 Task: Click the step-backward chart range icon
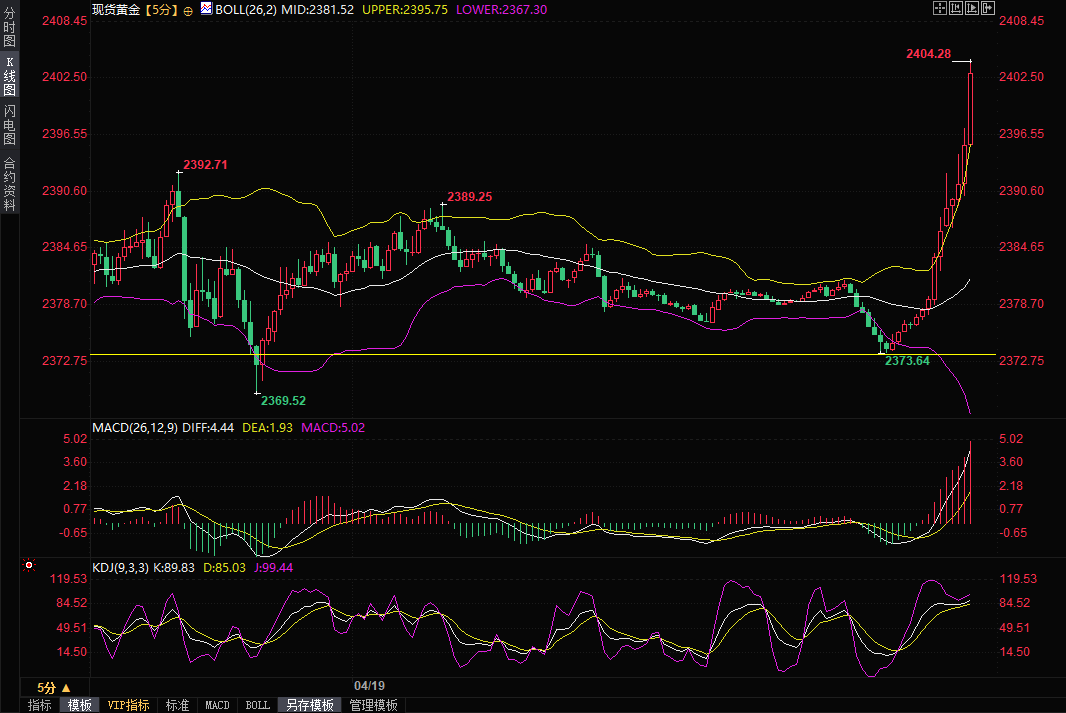click(956, 8)
